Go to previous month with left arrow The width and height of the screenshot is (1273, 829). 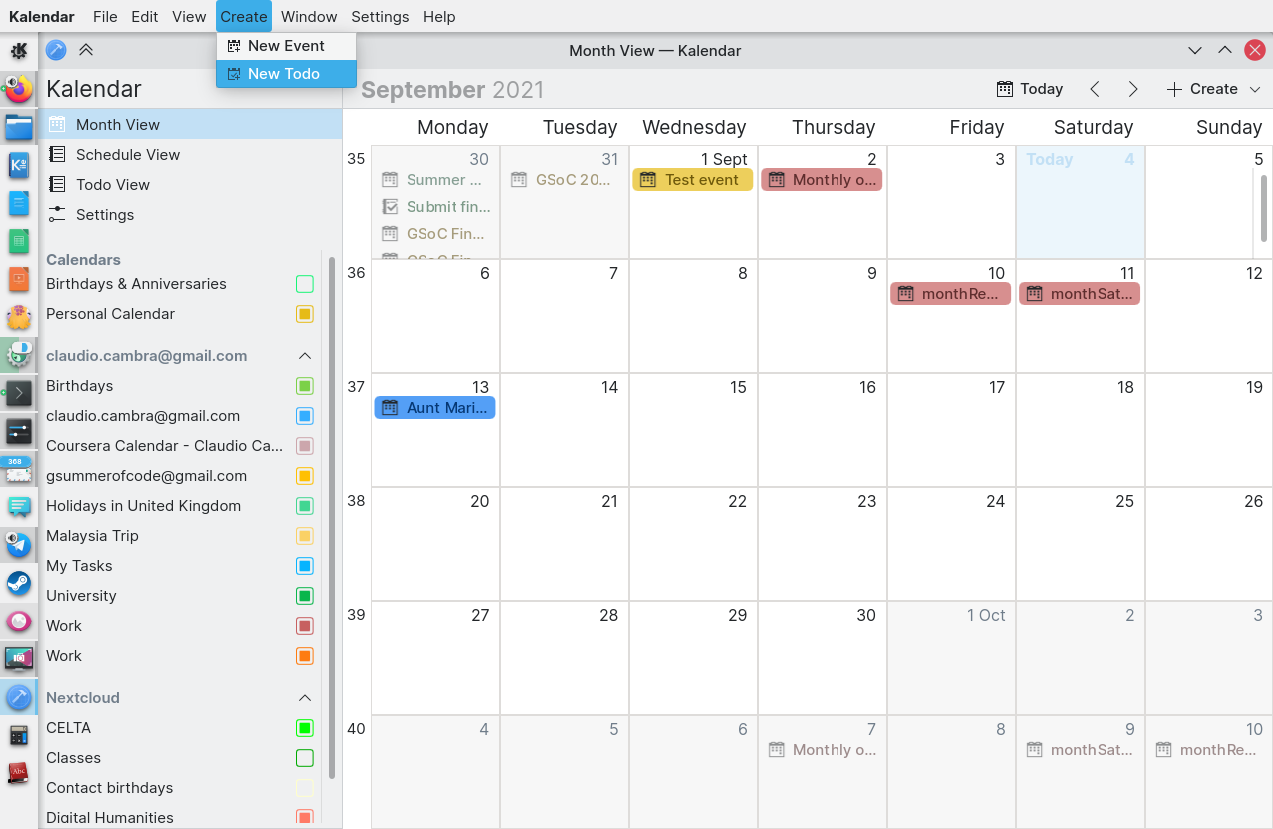click(x=1095, y=89)
